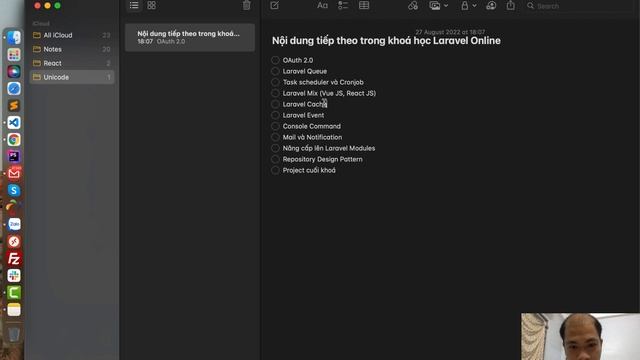This screenshot has width=640, height=360.
Task: Open the red mail app in Dock
Action: pyautogui.click(x=14, y=173)
